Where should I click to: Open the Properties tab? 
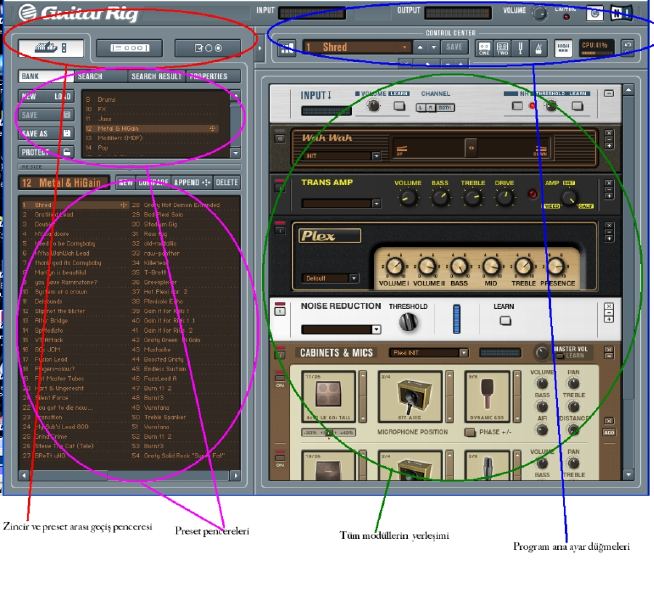(206, 76)
